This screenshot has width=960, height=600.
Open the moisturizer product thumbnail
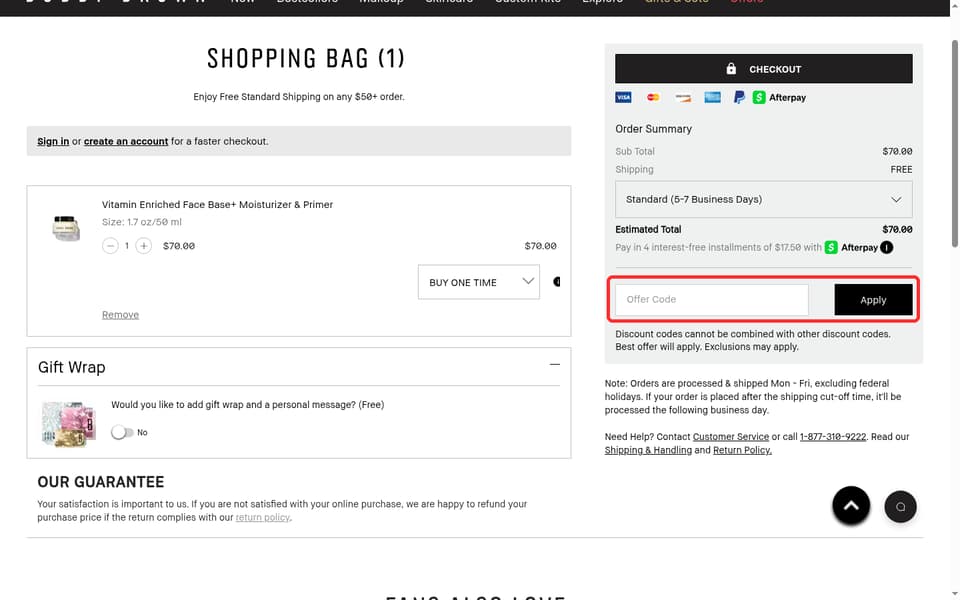(66, 228)
